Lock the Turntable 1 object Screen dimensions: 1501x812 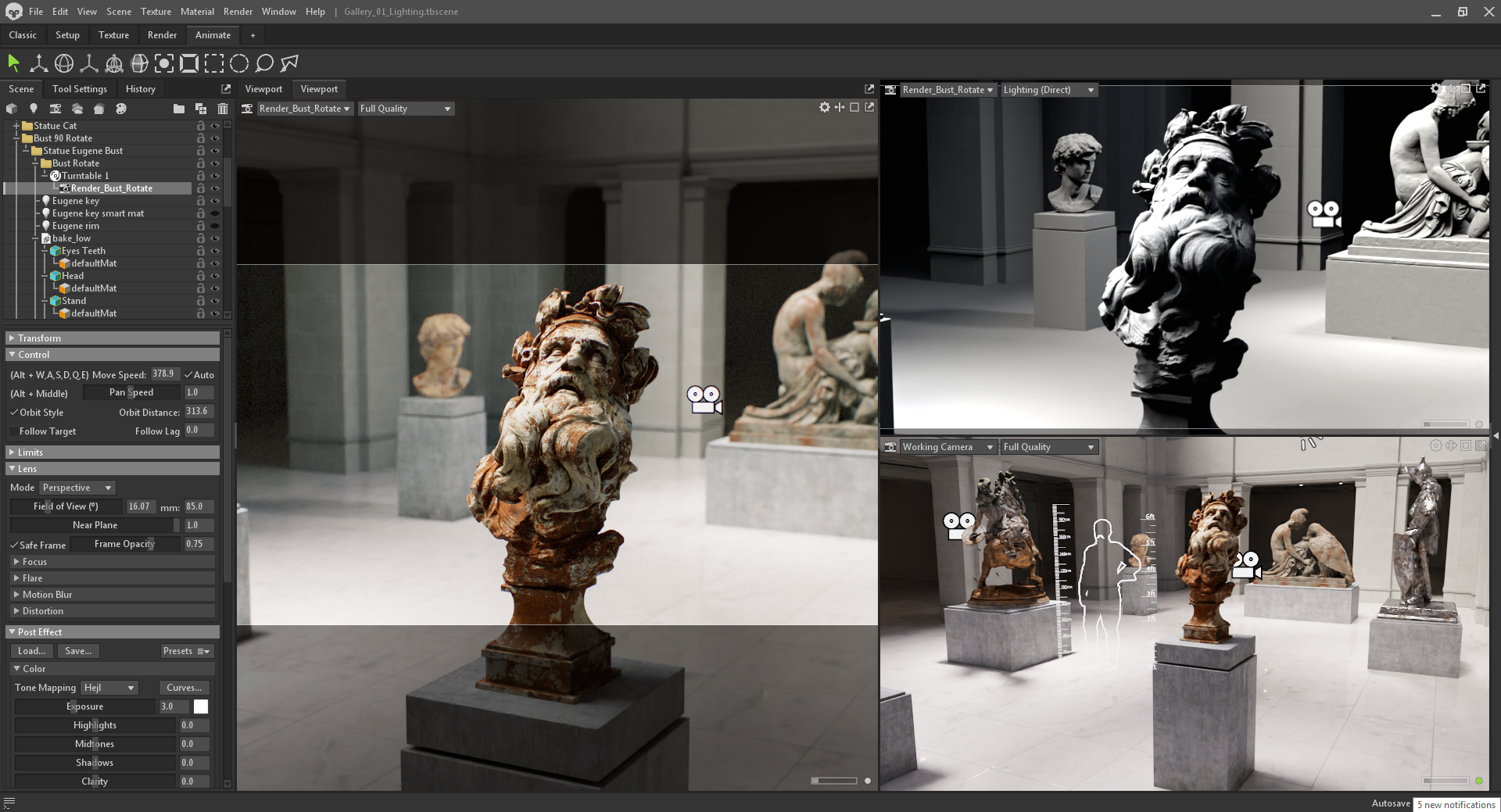click(x=201, y=175)
